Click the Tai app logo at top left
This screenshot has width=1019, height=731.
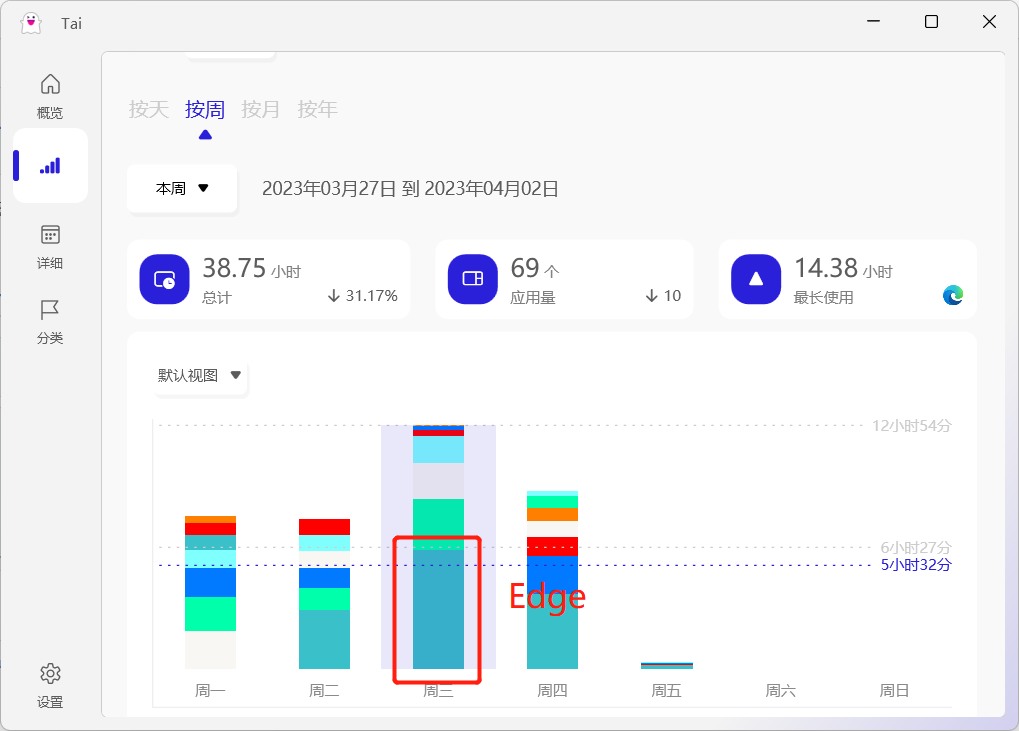(30, 22)
